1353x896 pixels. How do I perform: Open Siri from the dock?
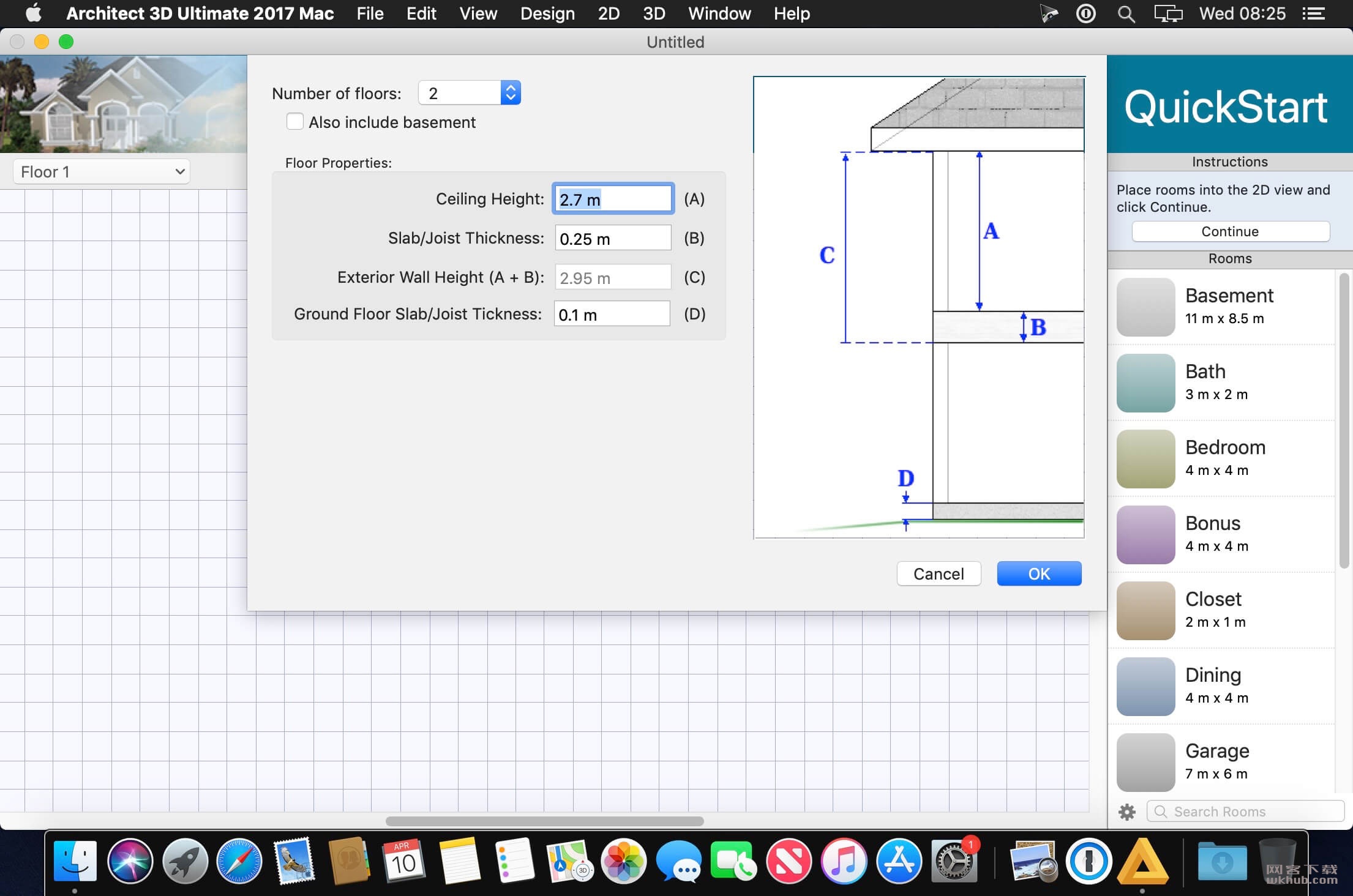click(130, 861)
